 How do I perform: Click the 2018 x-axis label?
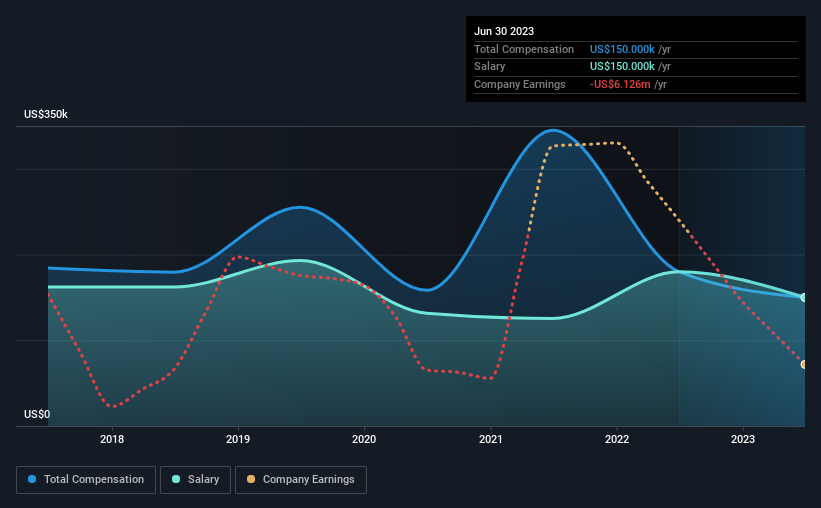(x=112, y=439)
